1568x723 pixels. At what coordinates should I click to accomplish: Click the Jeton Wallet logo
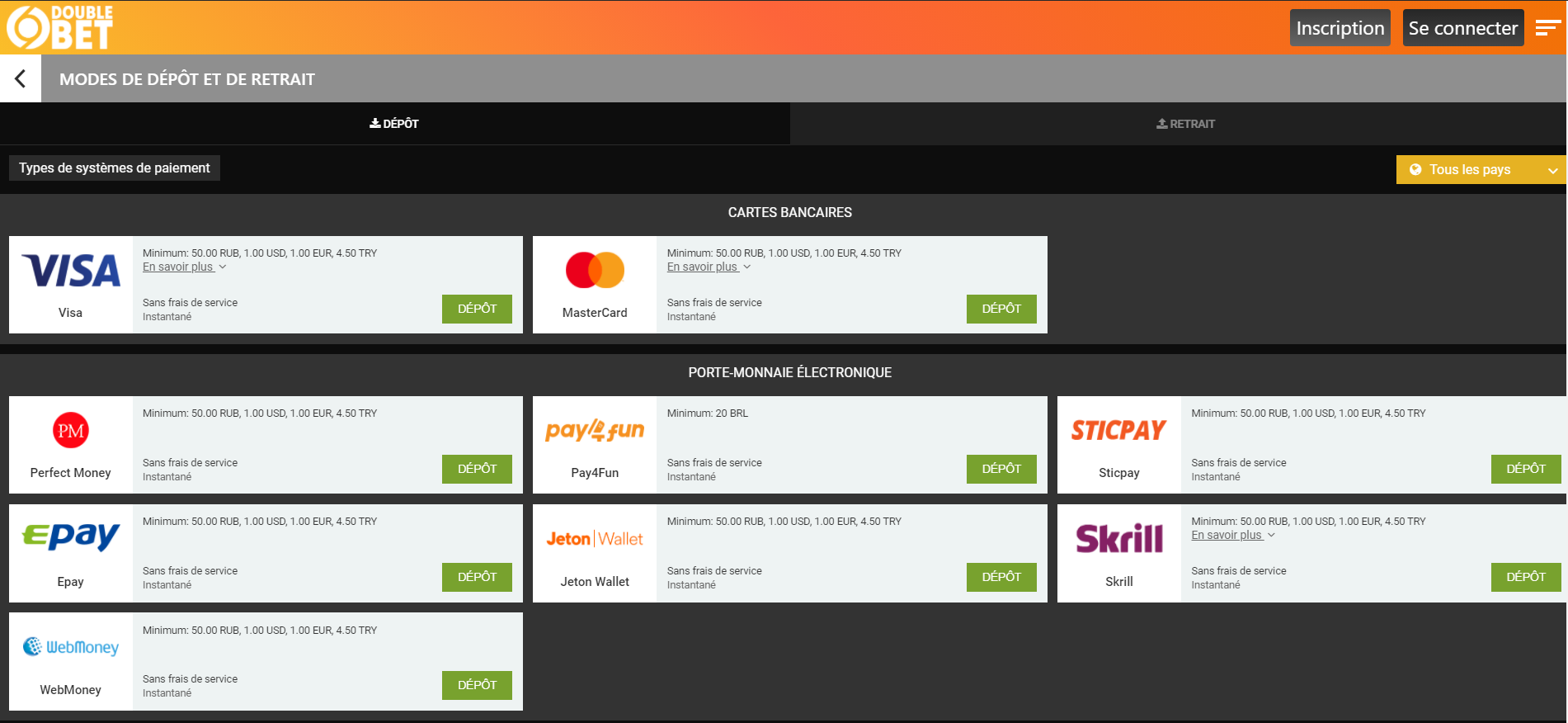(595, 539)
